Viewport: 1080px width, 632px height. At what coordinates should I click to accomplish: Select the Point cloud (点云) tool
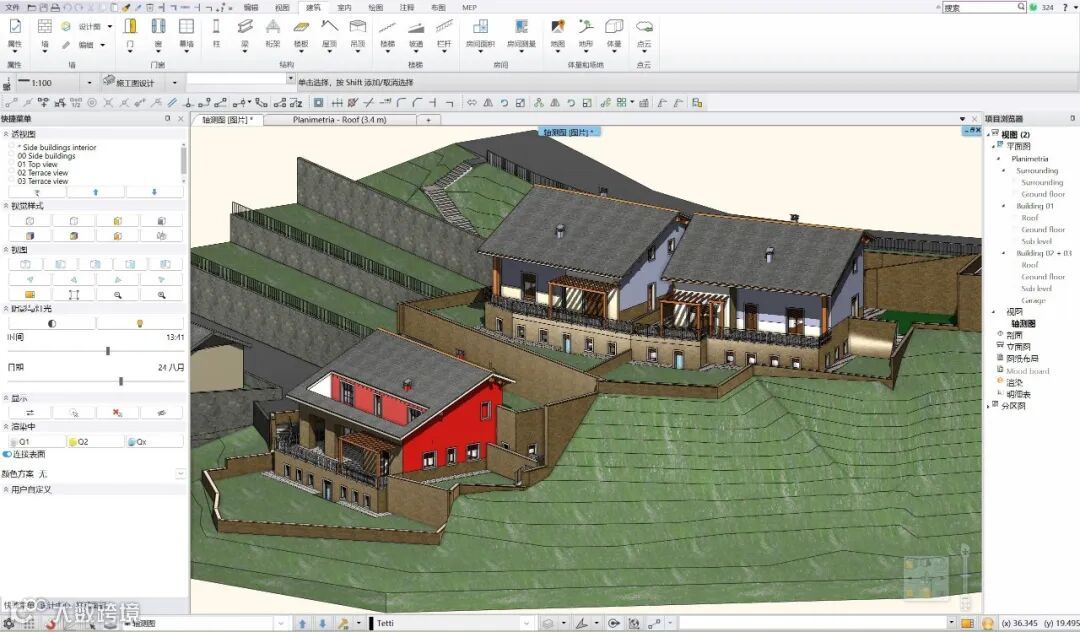point(644,34)
